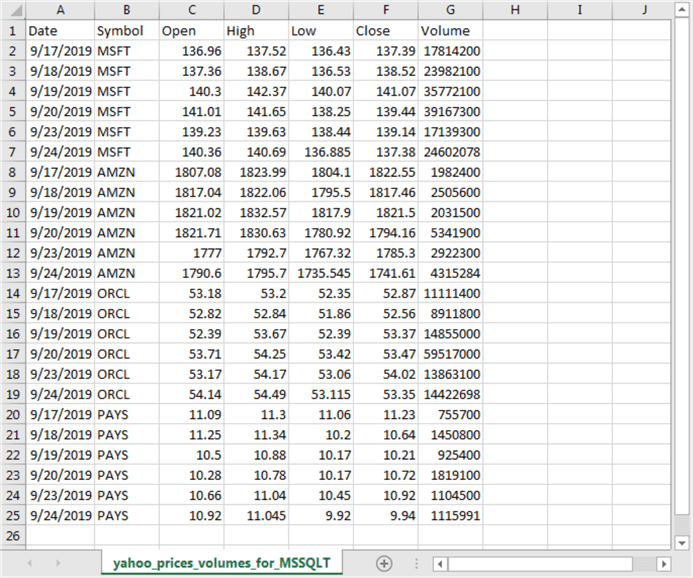Click cell with volume 24602078
The width and height of the screenshot is (693, 578).
point(450,152)
